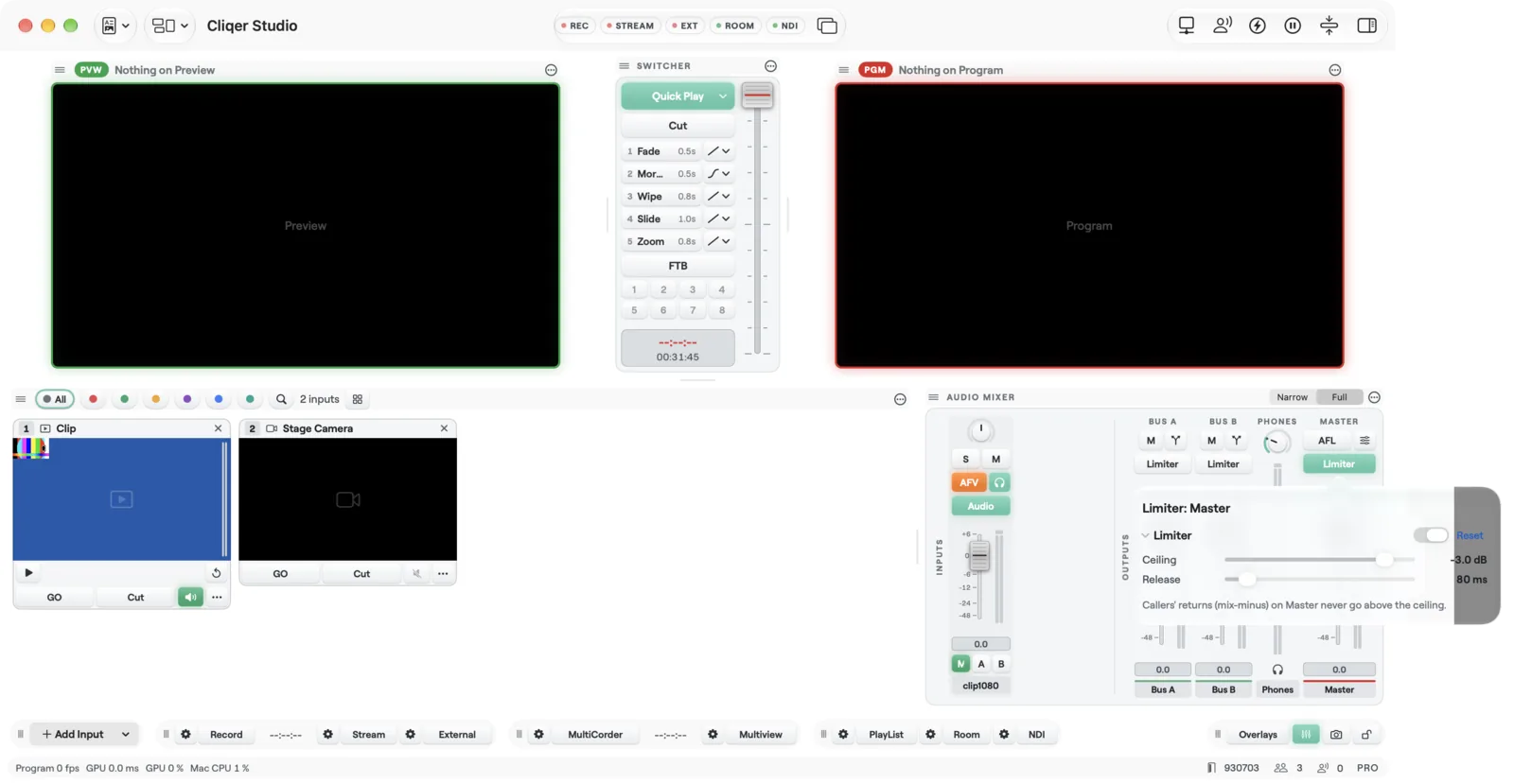
Task: Collapse the Limiter section chevron
Action: point(1145,536)
